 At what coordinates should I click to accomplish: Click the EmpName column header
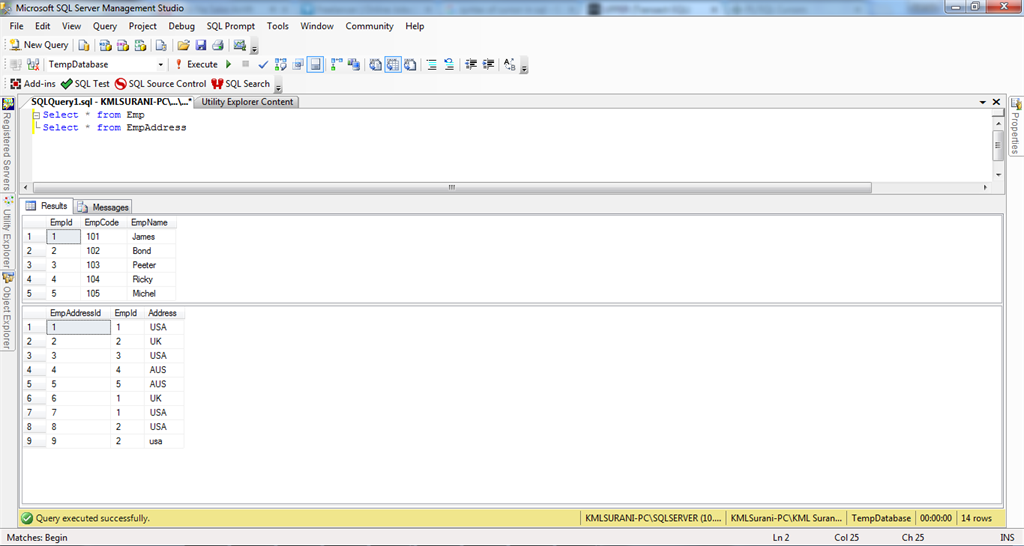[x=150, y=222]
